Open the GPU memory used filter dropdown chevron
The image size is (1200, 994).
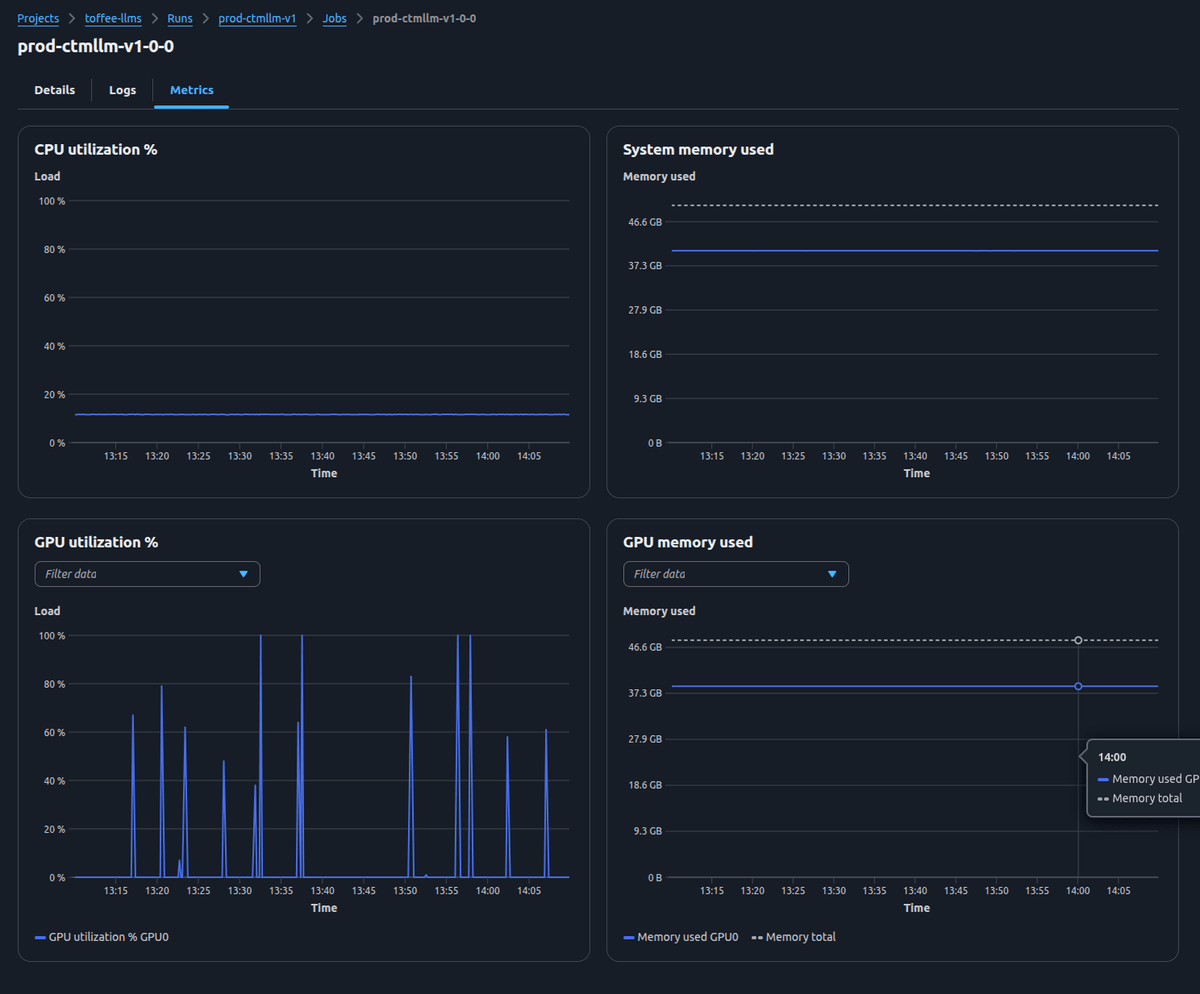(x=833, y=573)
